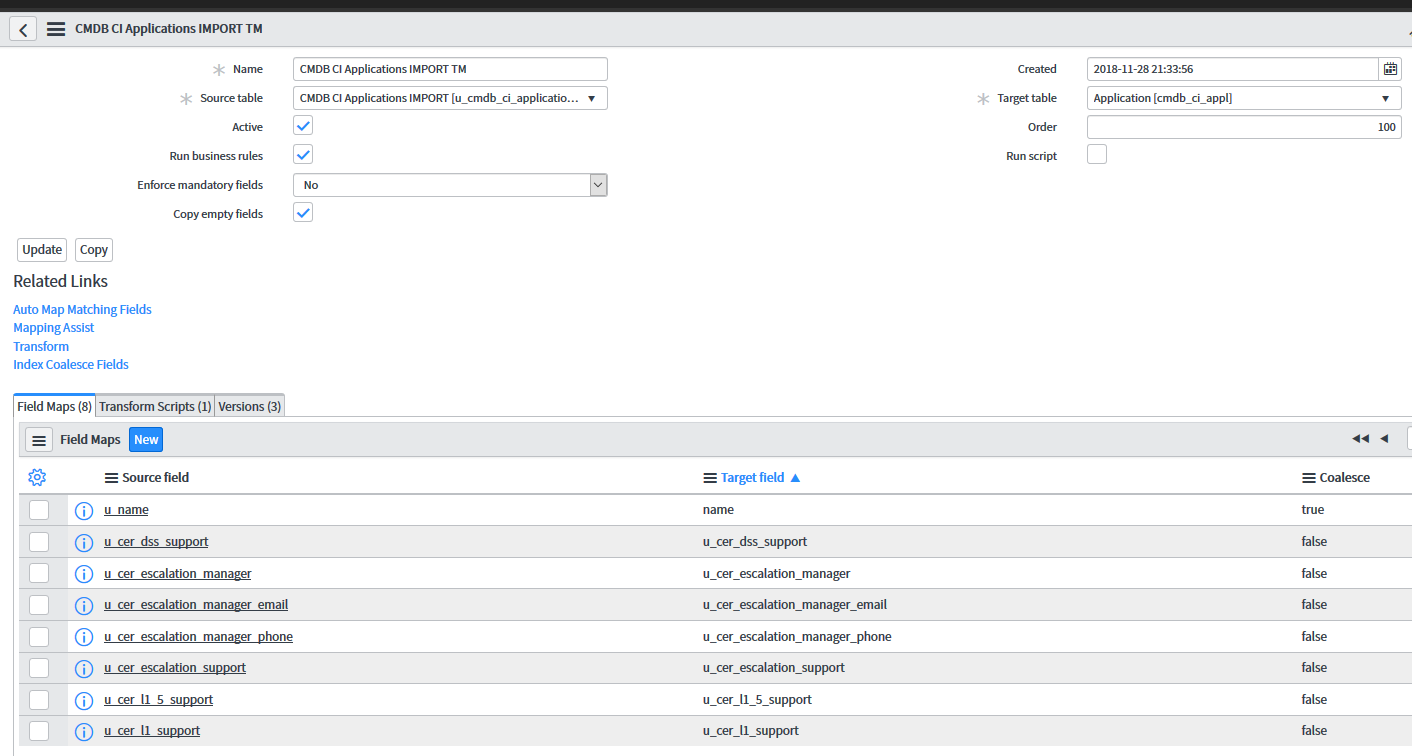Screen dimensions: 1412x756
Task: Enable the Run script checkbox
Action: [x=1097, y=155]
